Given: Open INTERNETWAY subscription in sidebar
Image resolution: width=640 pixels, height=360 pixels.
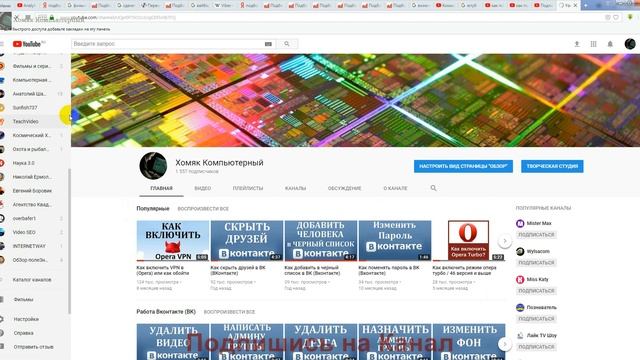Looking at the screenshot, I should [29, 246].
